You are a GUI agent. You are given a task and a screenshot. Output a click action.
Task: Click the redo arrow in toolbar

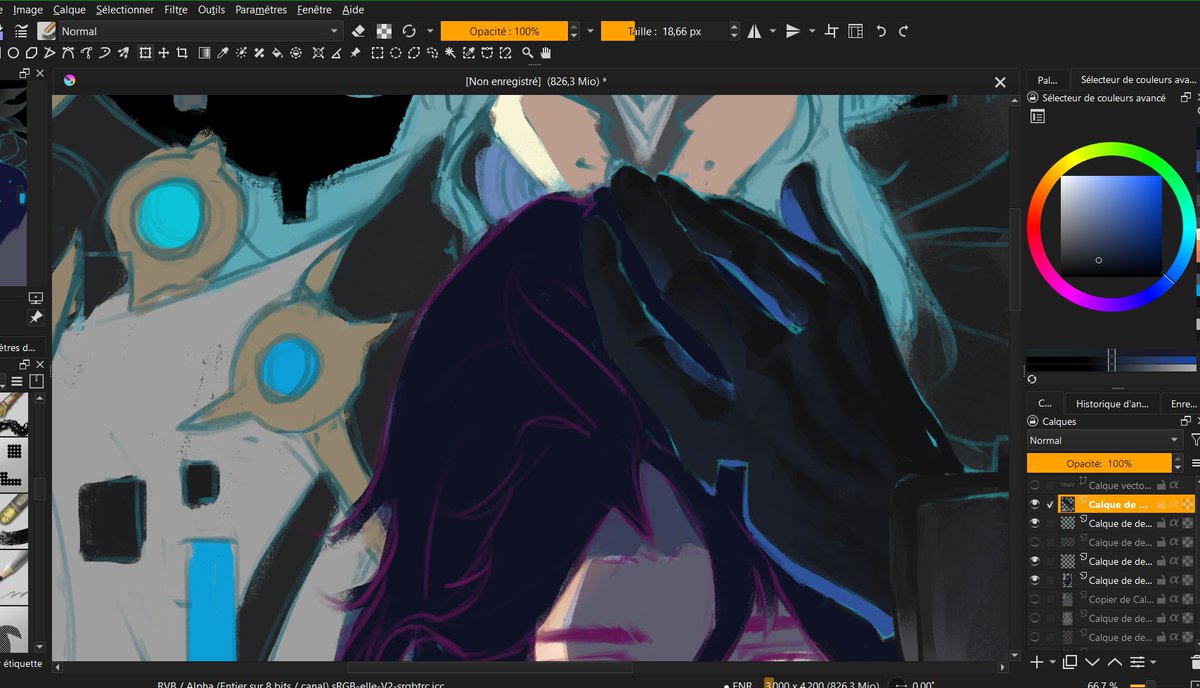coord(903,31)
